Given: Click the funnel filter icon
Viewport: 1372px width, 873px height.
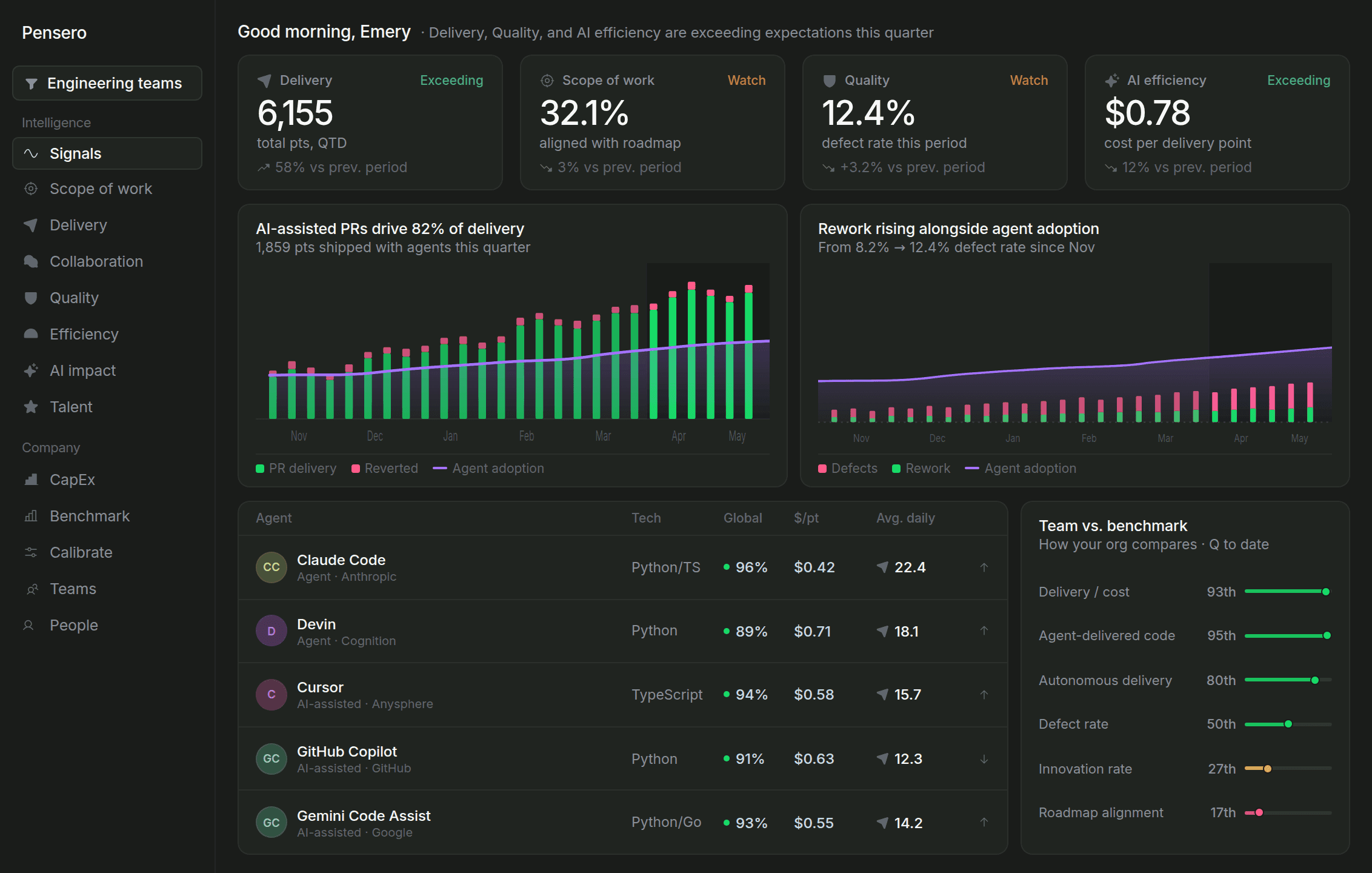Looking at the screenshot, I should [x=32, y=84].
